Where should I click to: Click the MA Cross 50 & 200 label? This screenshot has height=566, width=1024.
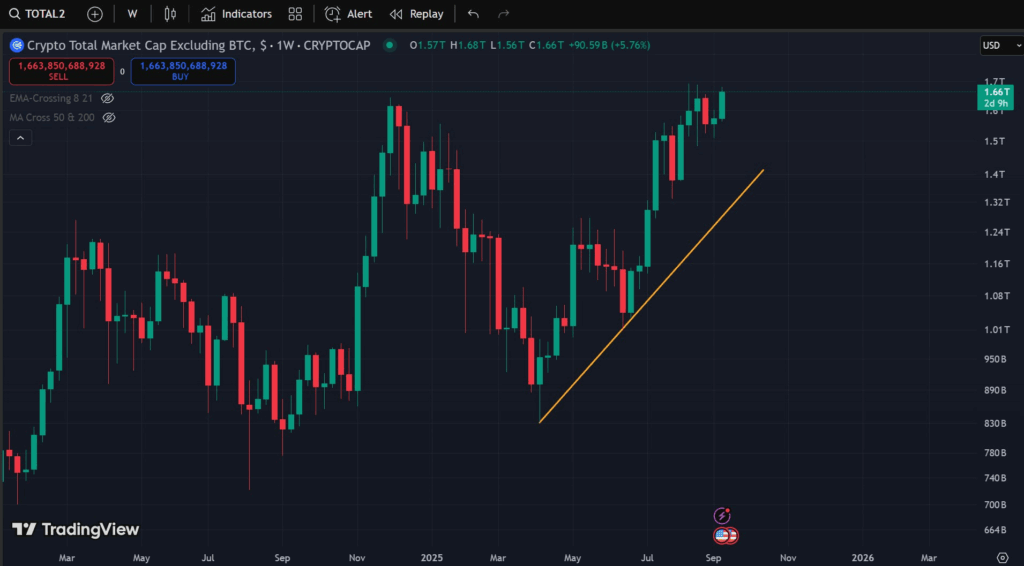click(52, 118)
